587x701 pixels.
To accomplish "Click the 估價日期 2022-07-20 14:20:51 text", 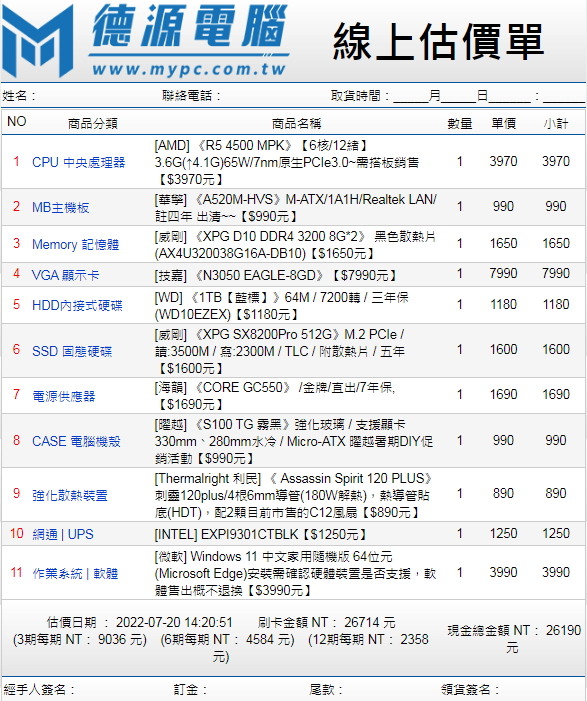I will (x=139, y=622).
